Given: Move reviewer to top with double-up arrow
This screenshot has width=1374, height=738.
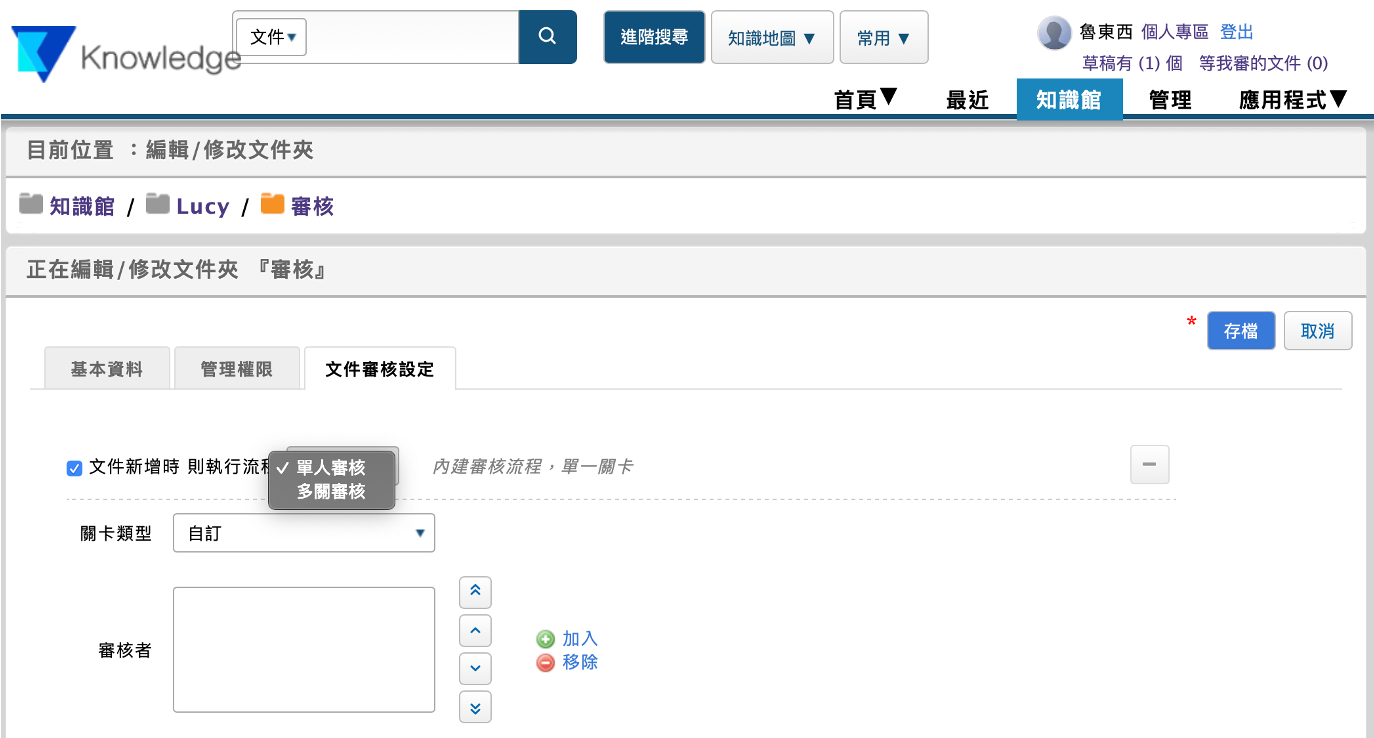Looking at the screenshot, I should pyautogui.click(x=475, y=592).
